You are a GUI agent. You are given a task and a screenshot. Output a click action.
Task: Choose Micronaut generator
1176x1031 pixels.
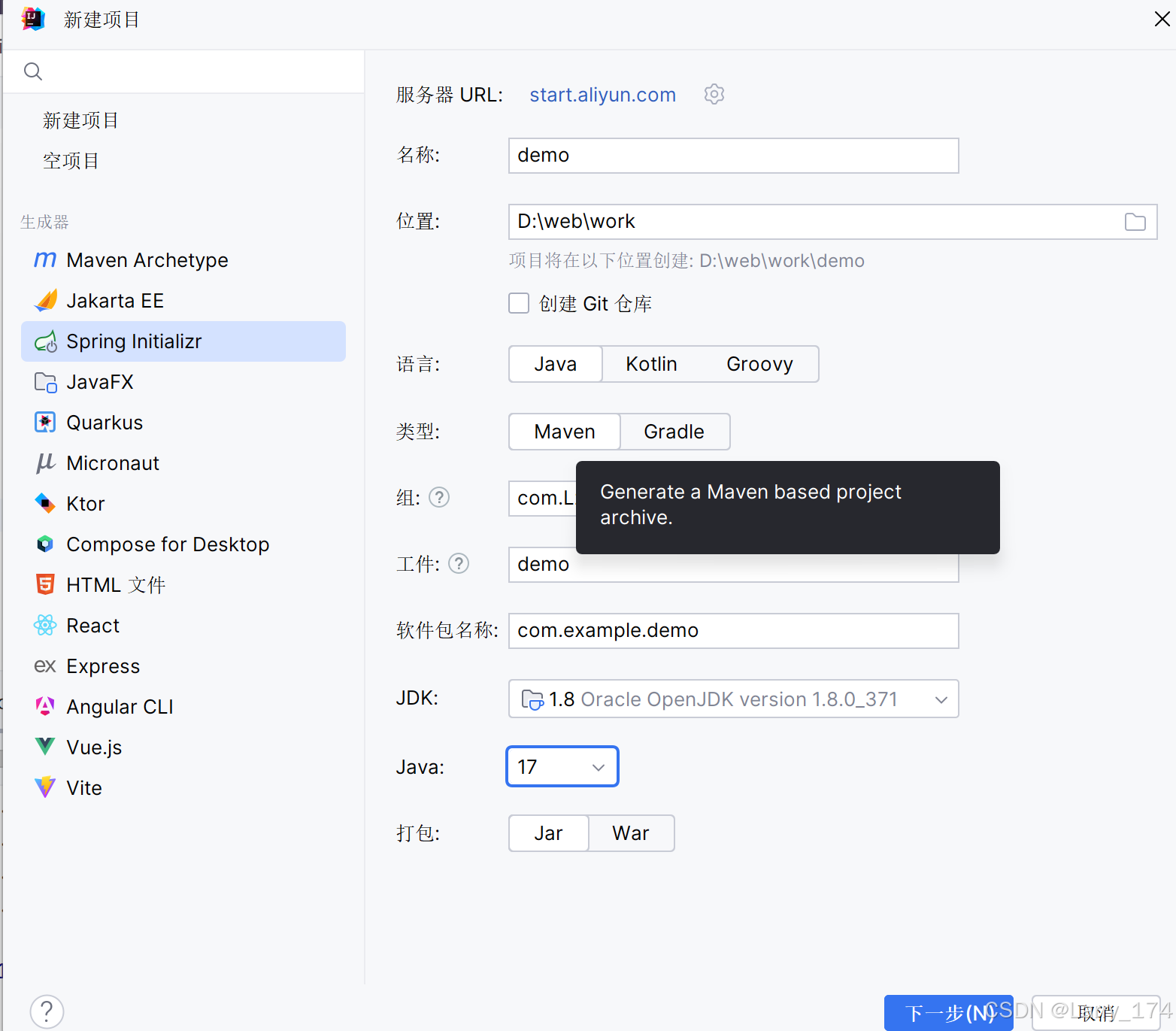pyautogui.click(x=183, y=463)
